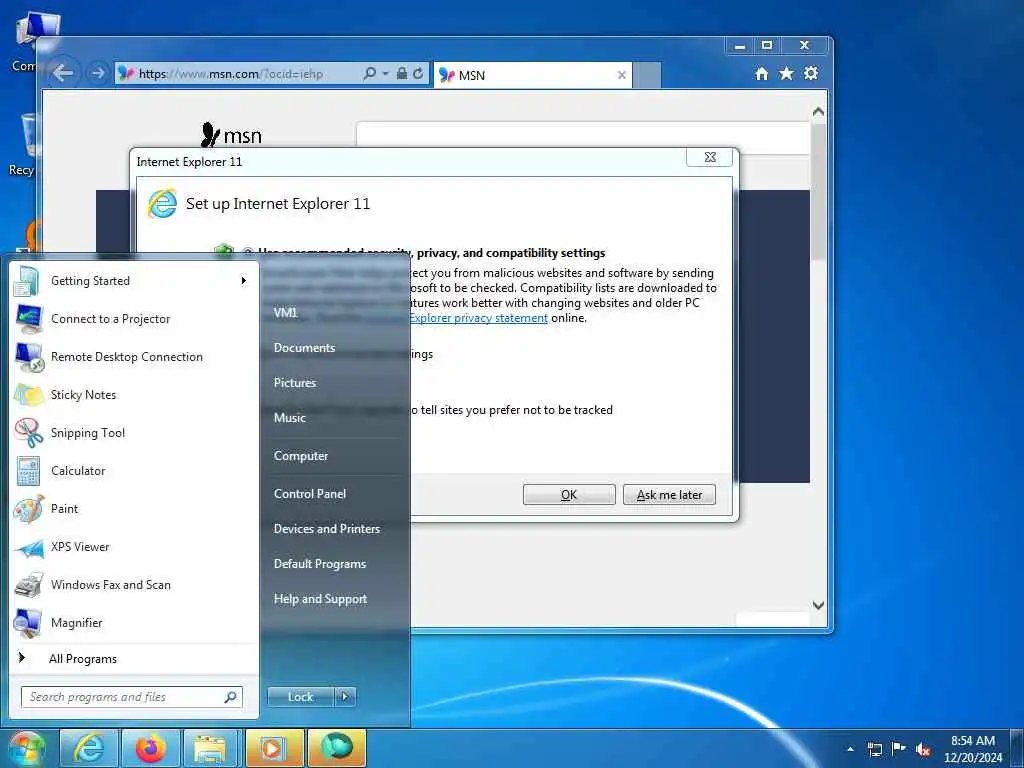This screenshot has height=768, width=1024.
Task: Open shutdown options arrow next to Lock
Action: point(345,697)
